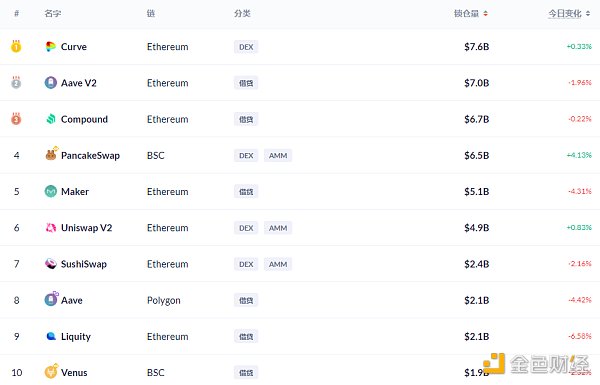Click the Liquity logo icon
This screenshot has width=600, height=385.
(51, 336)
